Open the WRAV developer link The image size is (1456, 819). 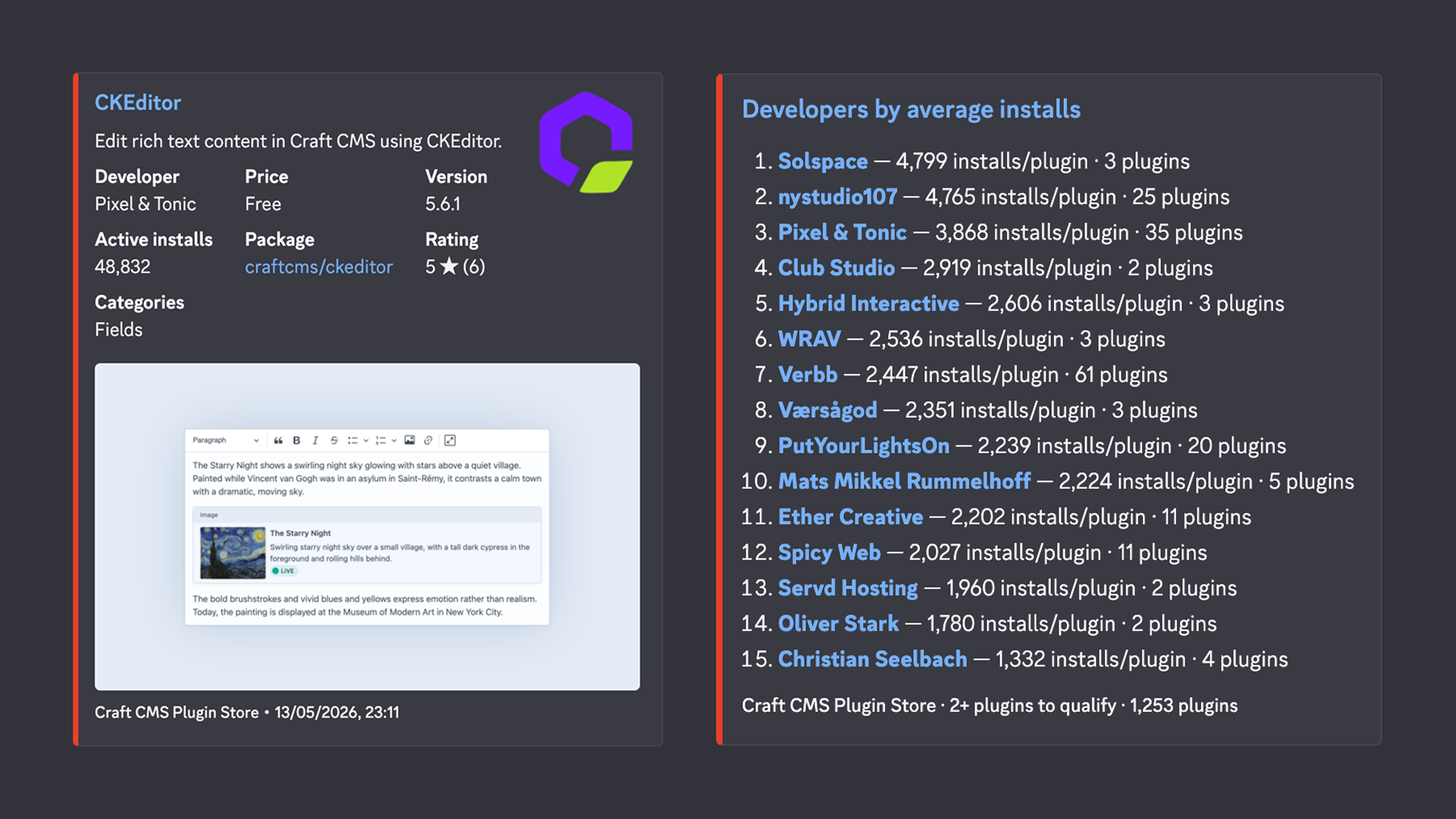[x=809, y=339]
